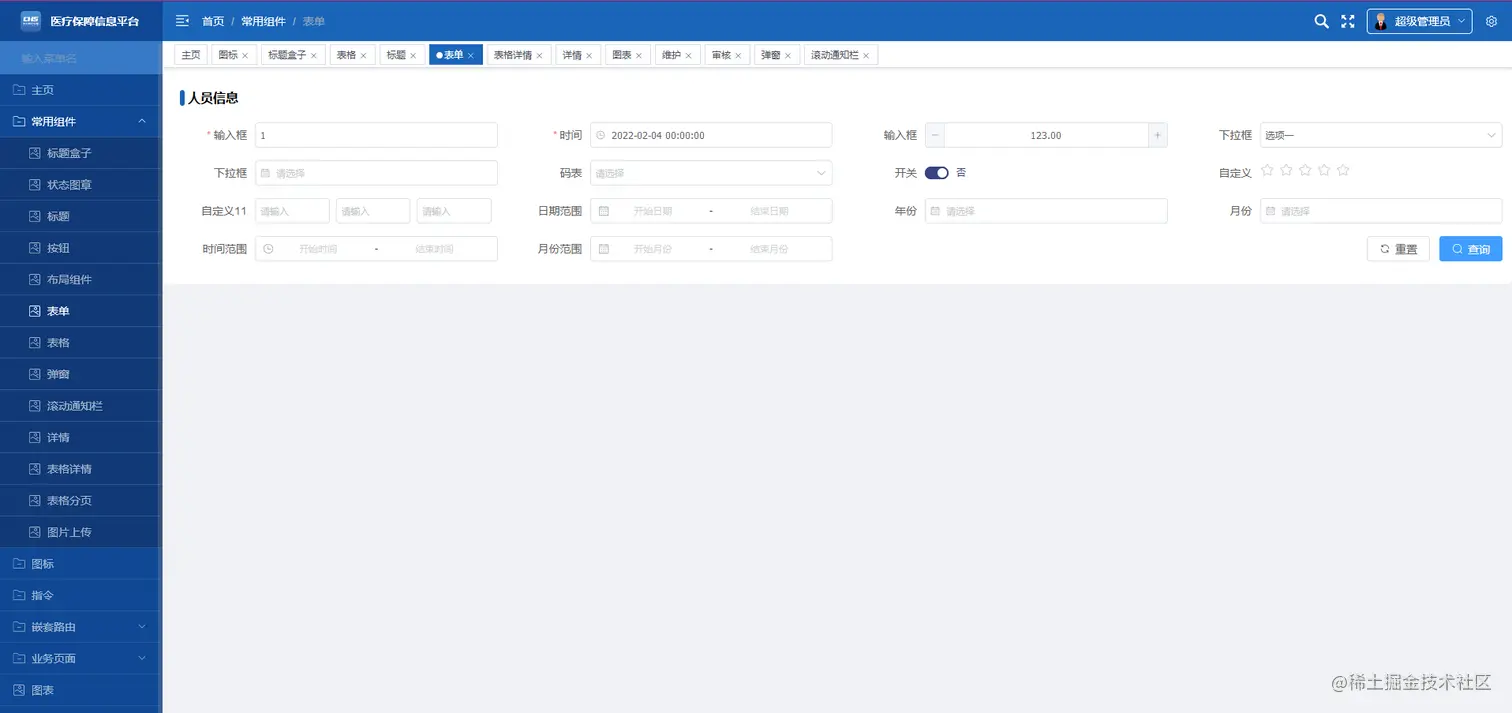
Task: Open 表格分页 in the sidebar
Action: [80, 500]
